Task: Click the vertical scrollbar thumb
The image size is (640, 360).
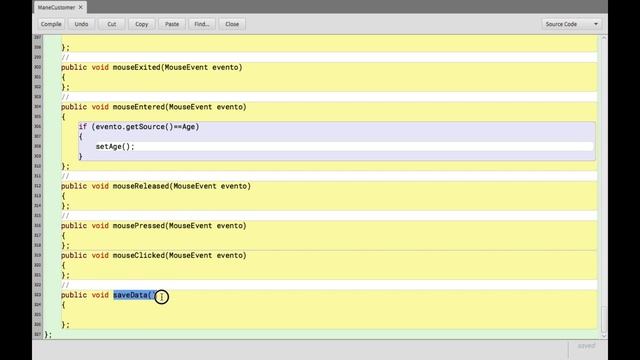Action: [x=604, y=318]
